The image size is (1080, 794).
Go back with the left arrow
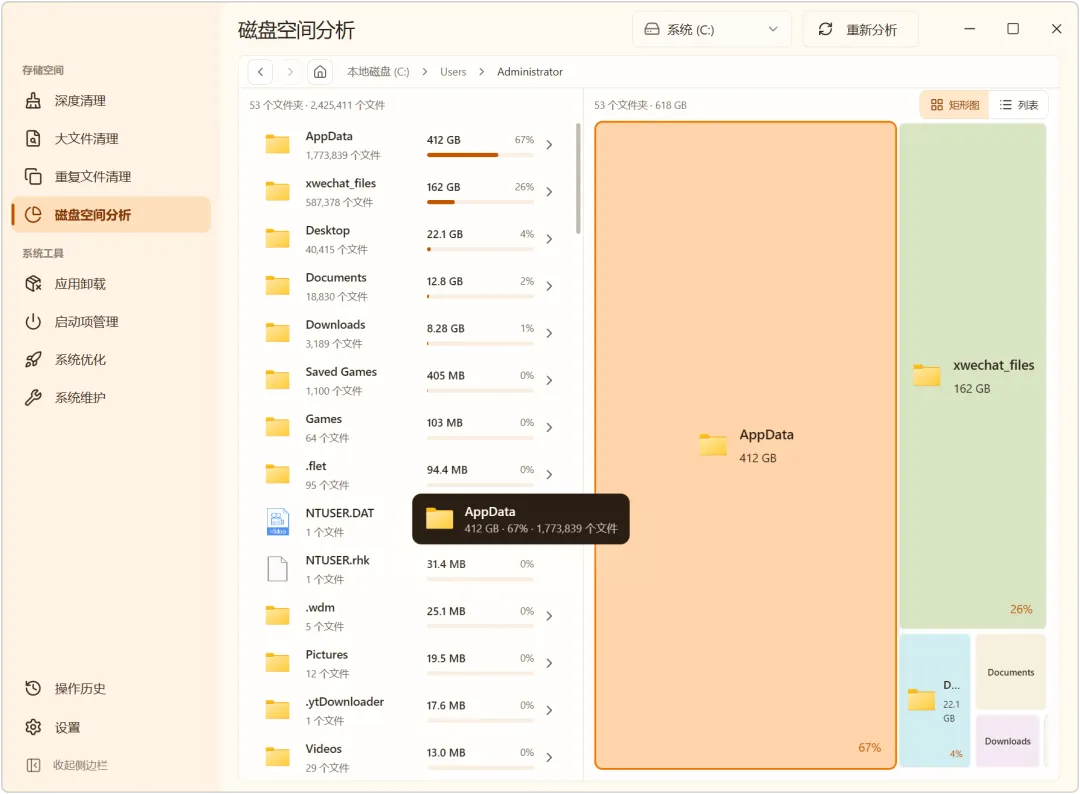point(260,72)
